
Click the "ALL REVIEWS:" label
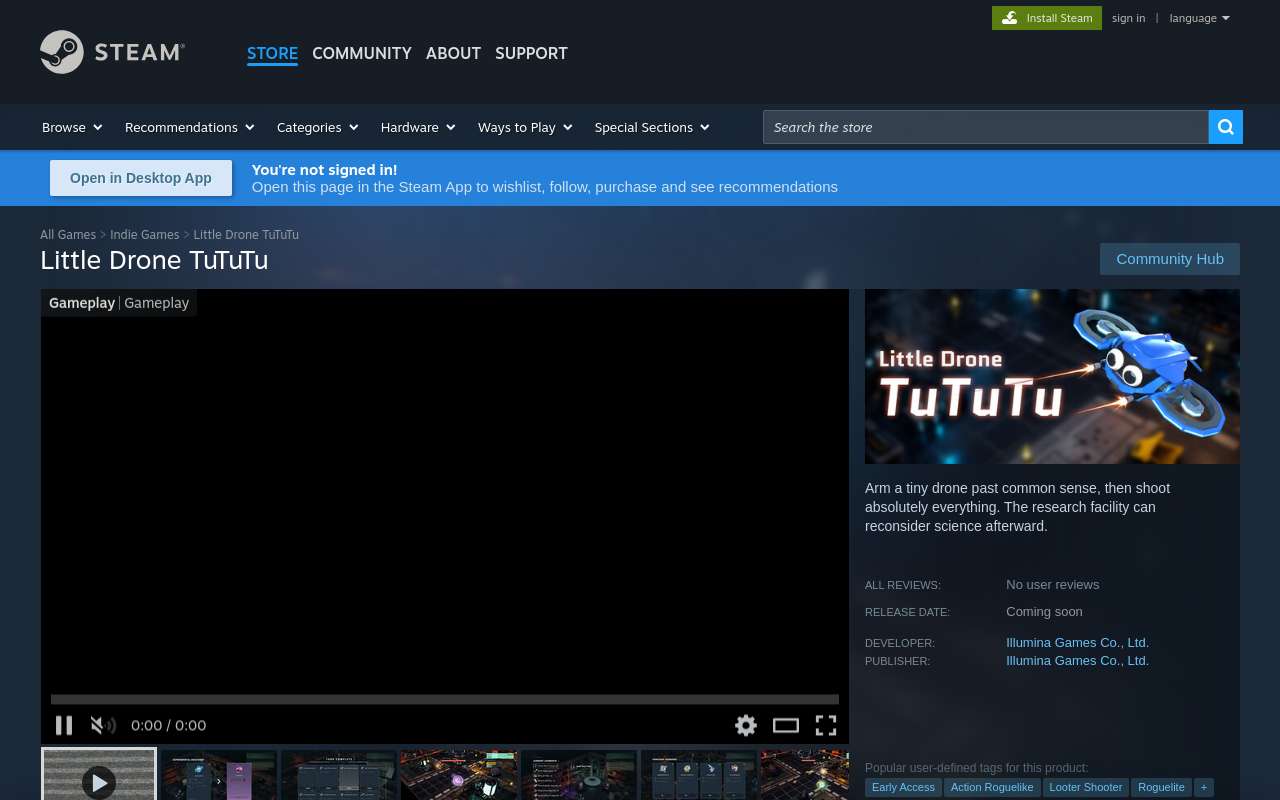pyautogui.click(x=903, y=585)
